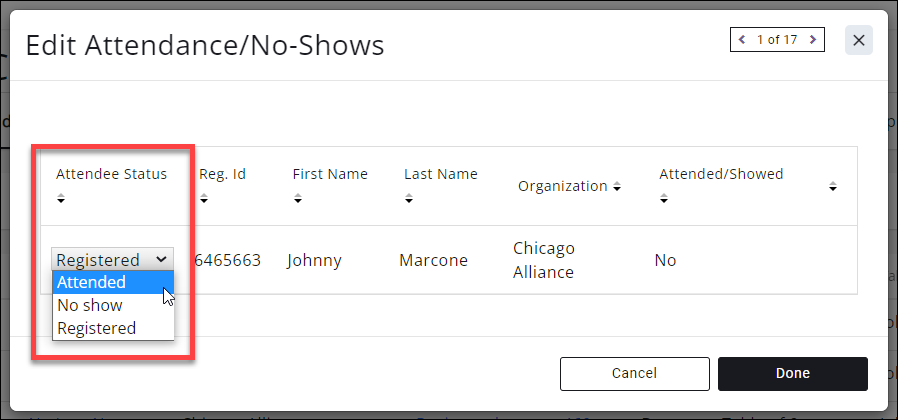
Task: Sort by Attendee Status column
Action: click(61, 199)
